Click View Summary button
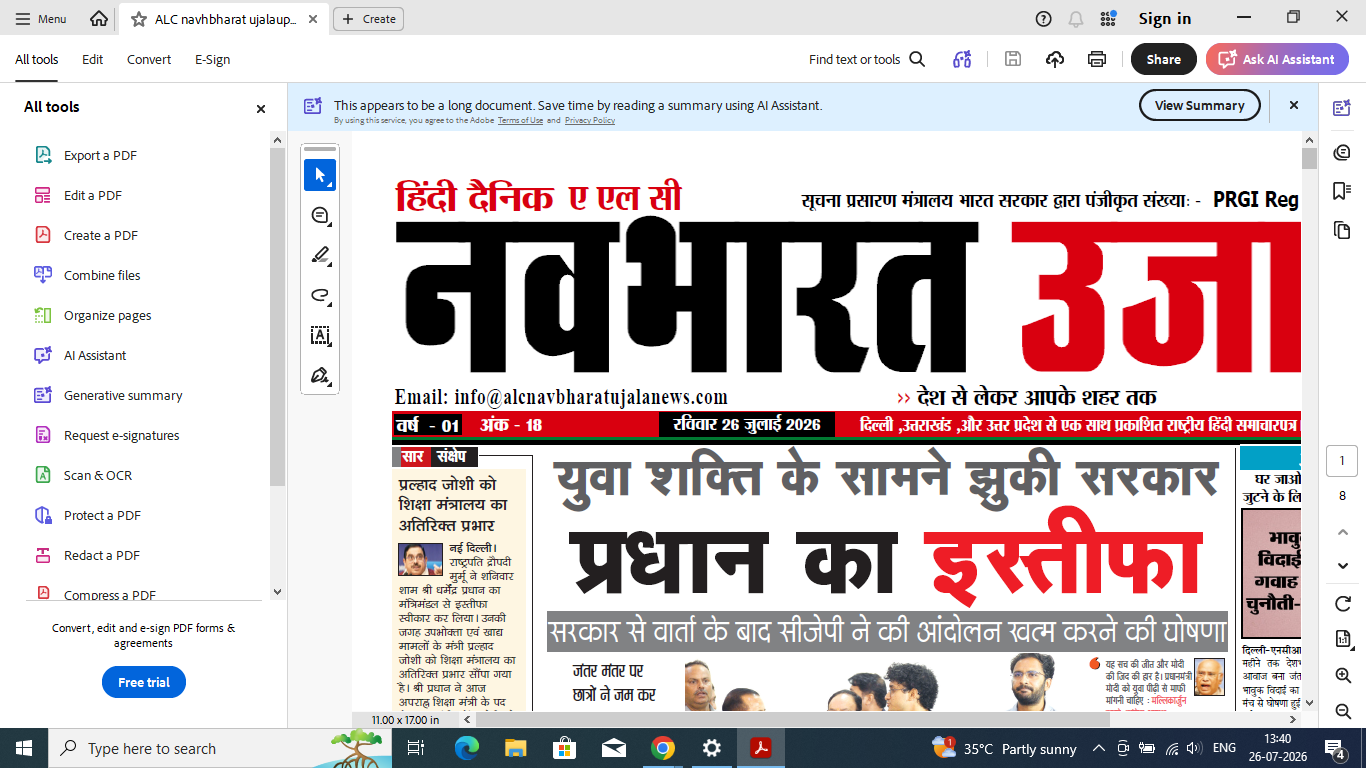Image resolution: width=1366 pixels, height=768 pixels. [1199, 105]
